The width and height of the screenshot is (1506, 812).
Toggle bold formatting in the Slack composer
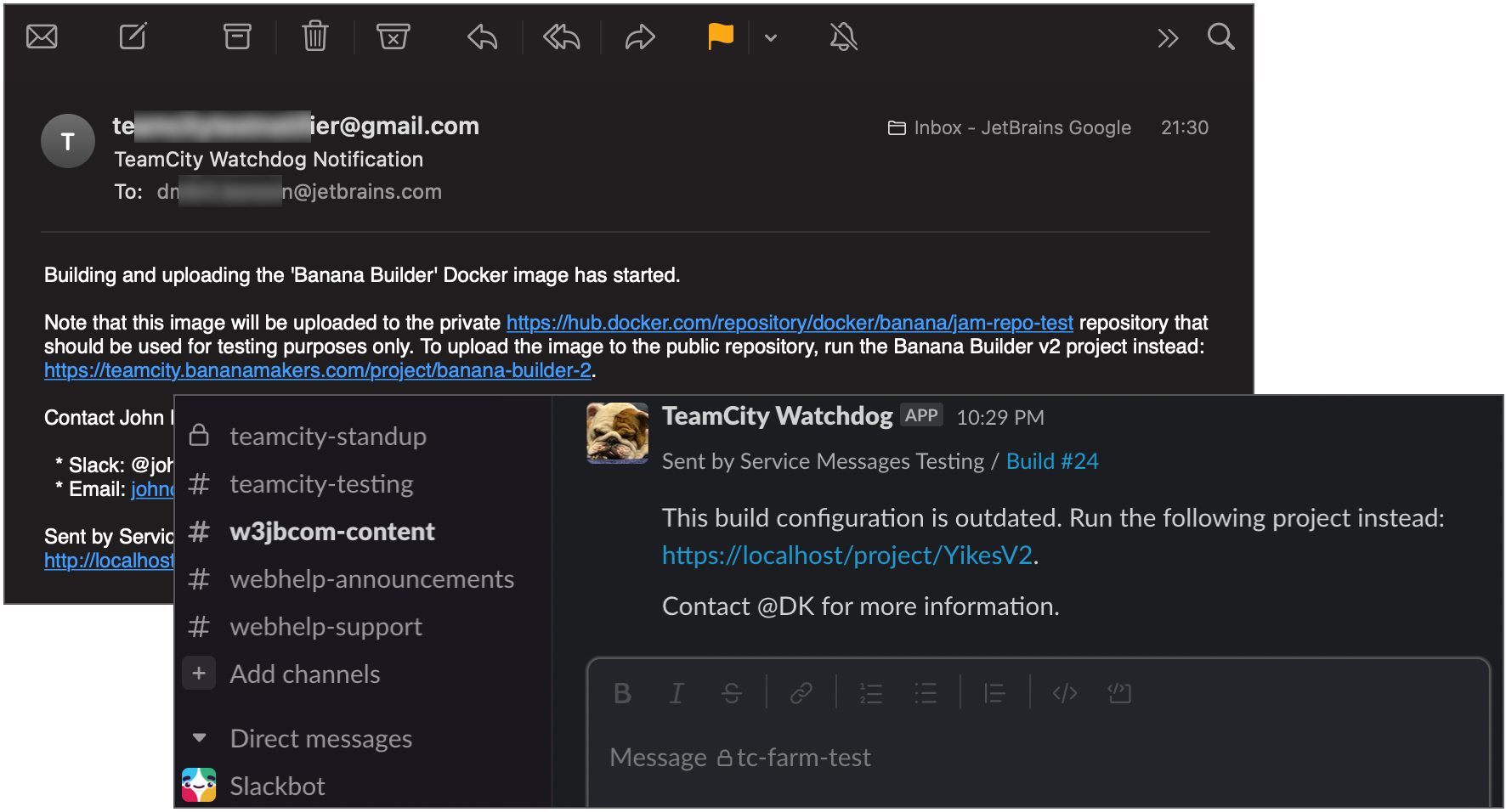[x=621, y=693]
